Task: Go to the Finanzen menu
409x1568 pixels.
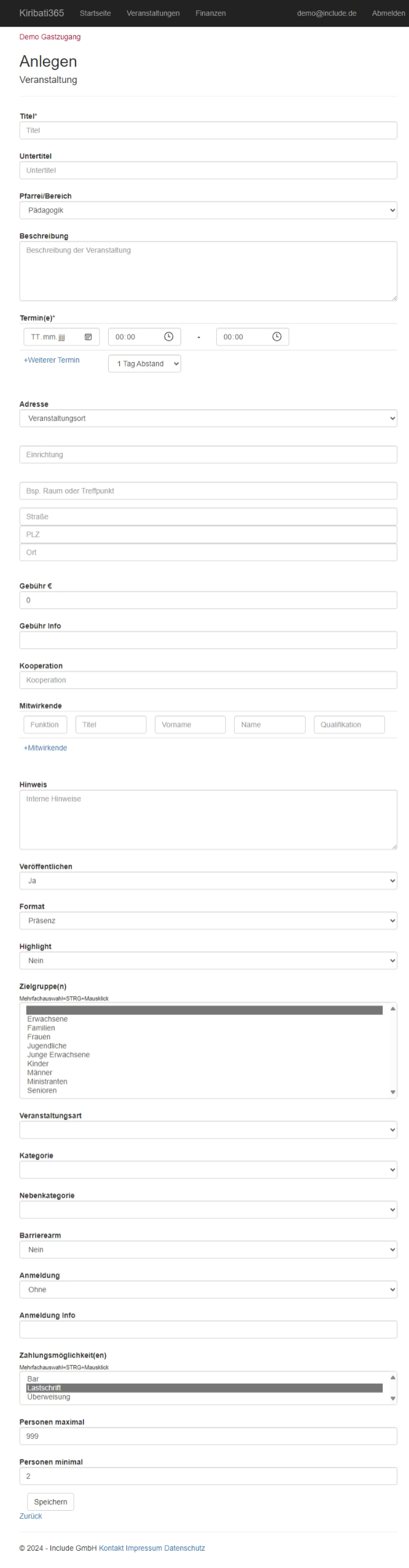Action: coord(211,13)
